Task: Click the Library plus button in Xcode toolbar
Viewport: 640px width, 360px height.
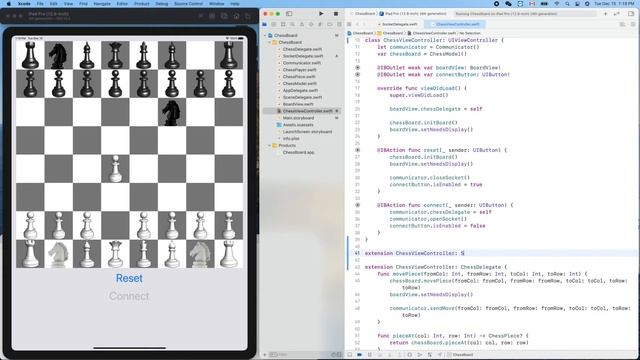Action: tap(605, 13)
